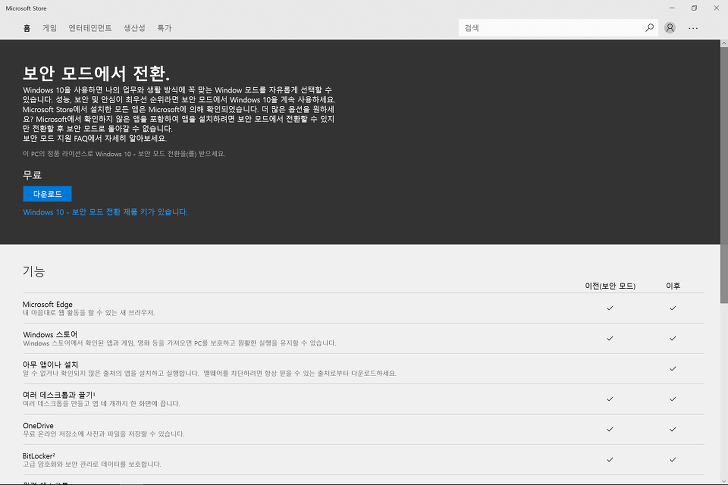
Task: Click the 무료 price label
Action: [32, 175]
